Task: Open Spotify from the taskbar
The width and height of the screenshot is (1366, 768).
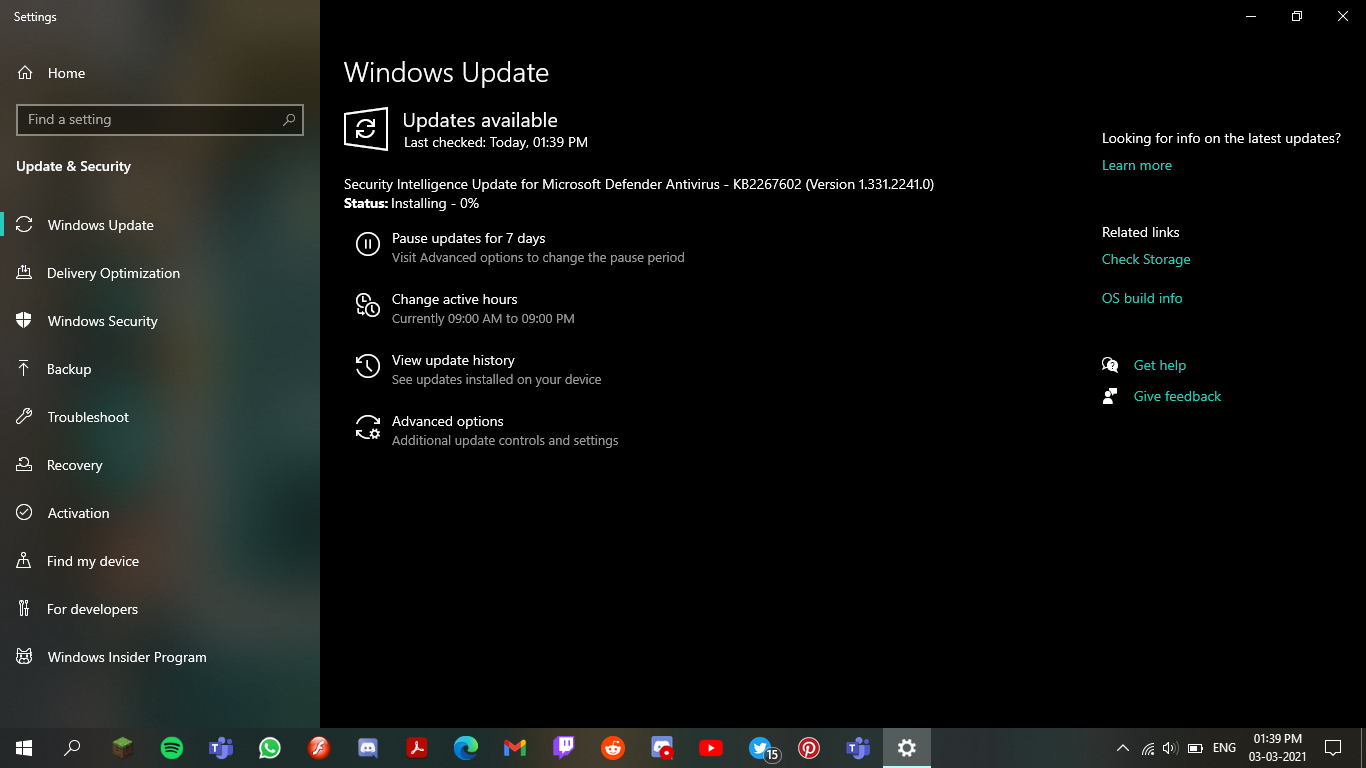Action: coord(172,747)
